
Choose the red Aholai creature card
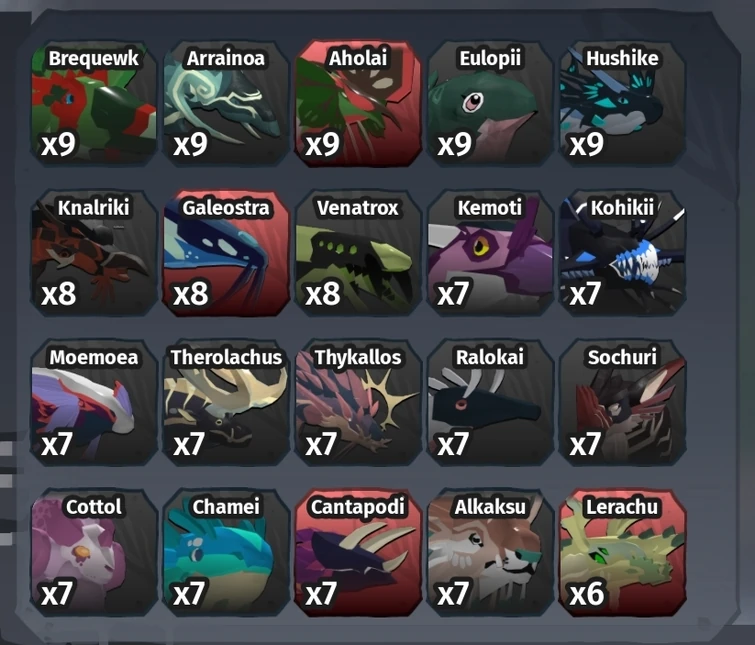pyautogui.click(x=358, y=103)
